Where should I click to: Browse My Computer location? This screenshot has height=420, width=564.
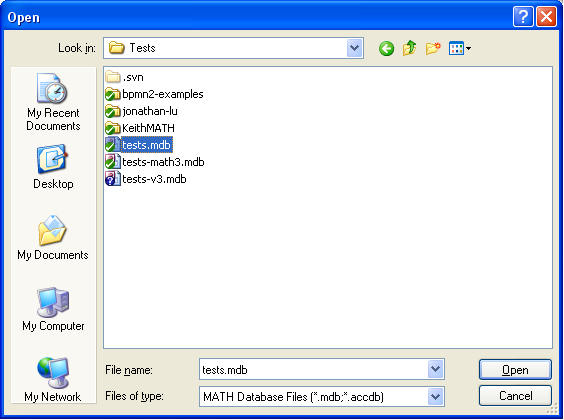(x=53, y=309)
